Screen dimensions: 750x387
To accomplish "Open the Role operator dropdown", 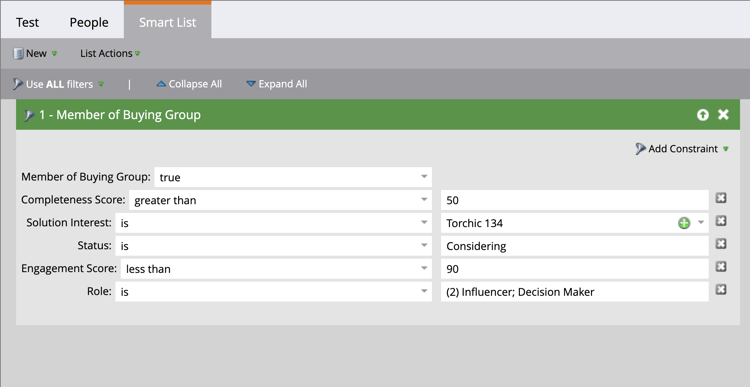I will click(x=274, y=292).
